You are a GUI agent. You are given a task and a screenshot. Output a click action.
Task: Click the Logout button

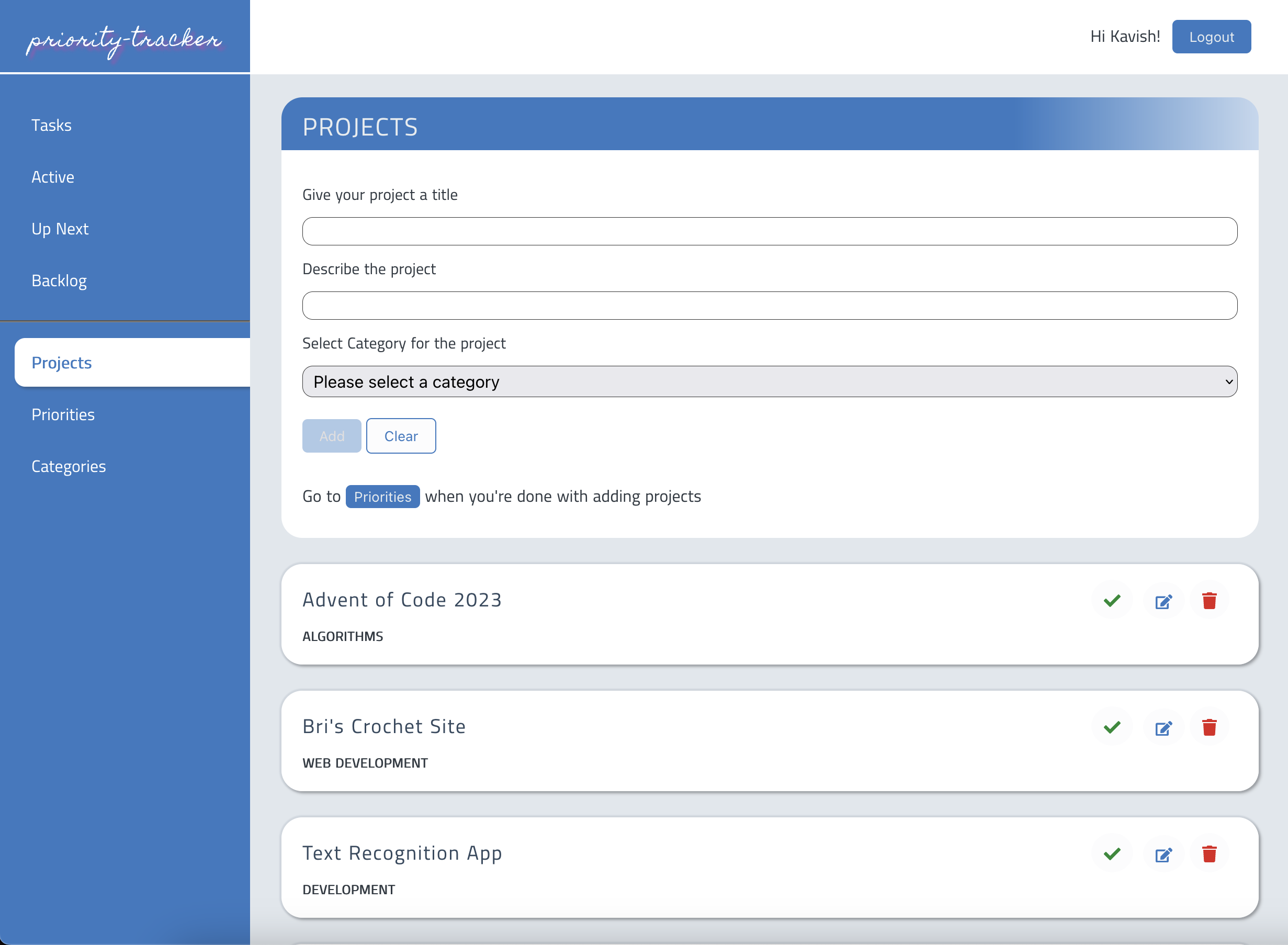click(1211, 37)
